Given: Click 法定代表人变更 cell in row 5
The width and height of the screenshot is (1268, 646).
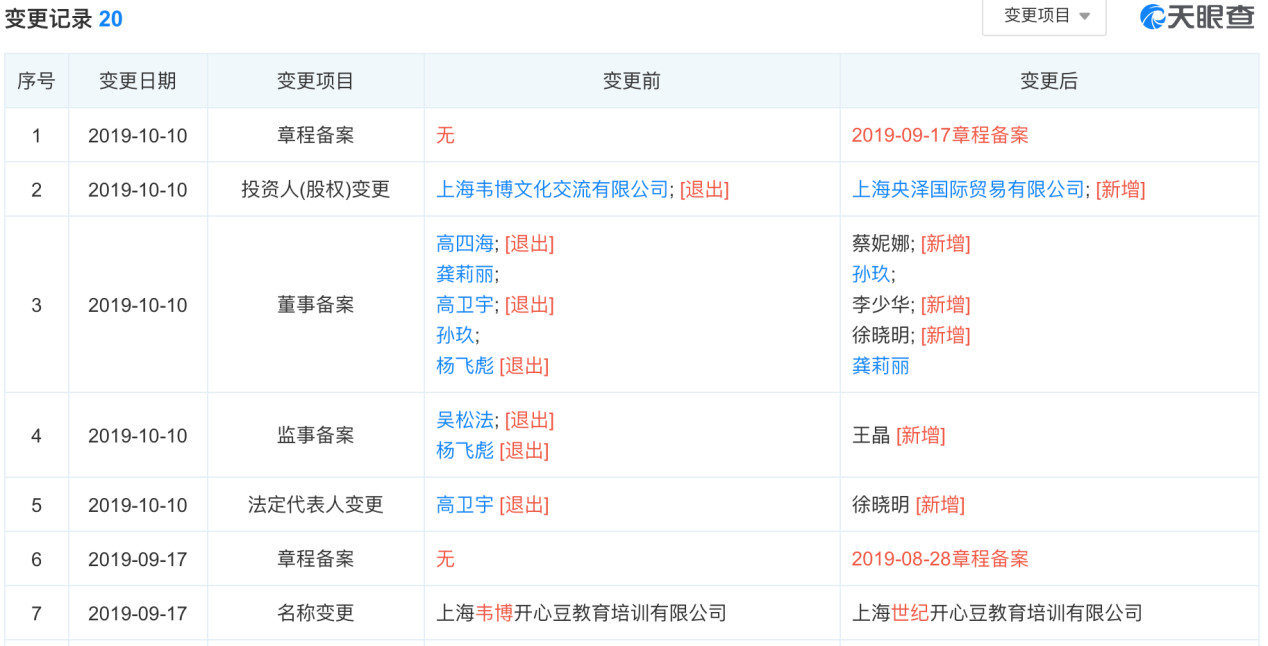Looking at the screenshot, I should click(x=316, y=505).
